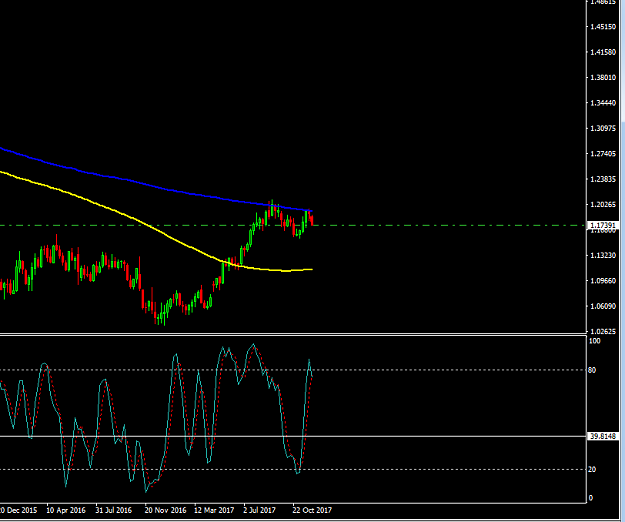Image resolution: width=625 pixels, height=522 pixels.
Task: Click the 1.27405 price axis label
Action: pos(603,154)
